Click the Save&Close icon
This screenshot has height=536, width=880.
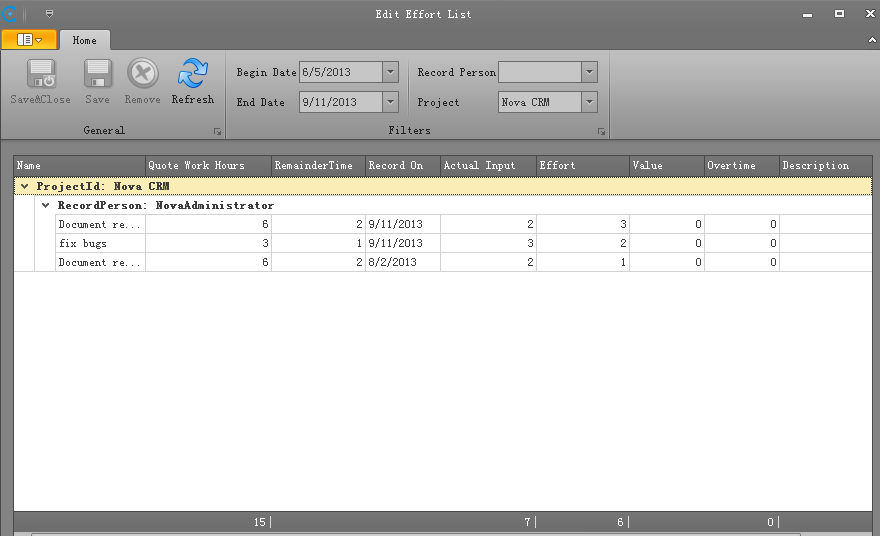tap(40, 75)
